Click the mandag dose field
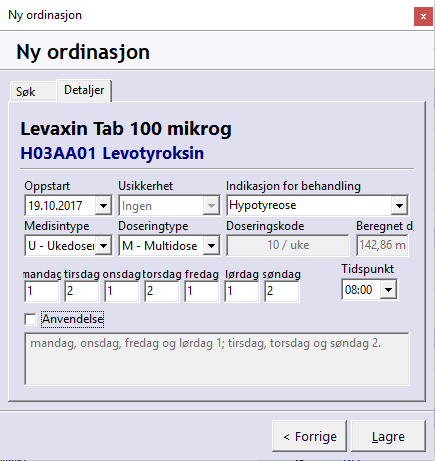The width and height of the screenshot is (435, 461). pos(42,291)
